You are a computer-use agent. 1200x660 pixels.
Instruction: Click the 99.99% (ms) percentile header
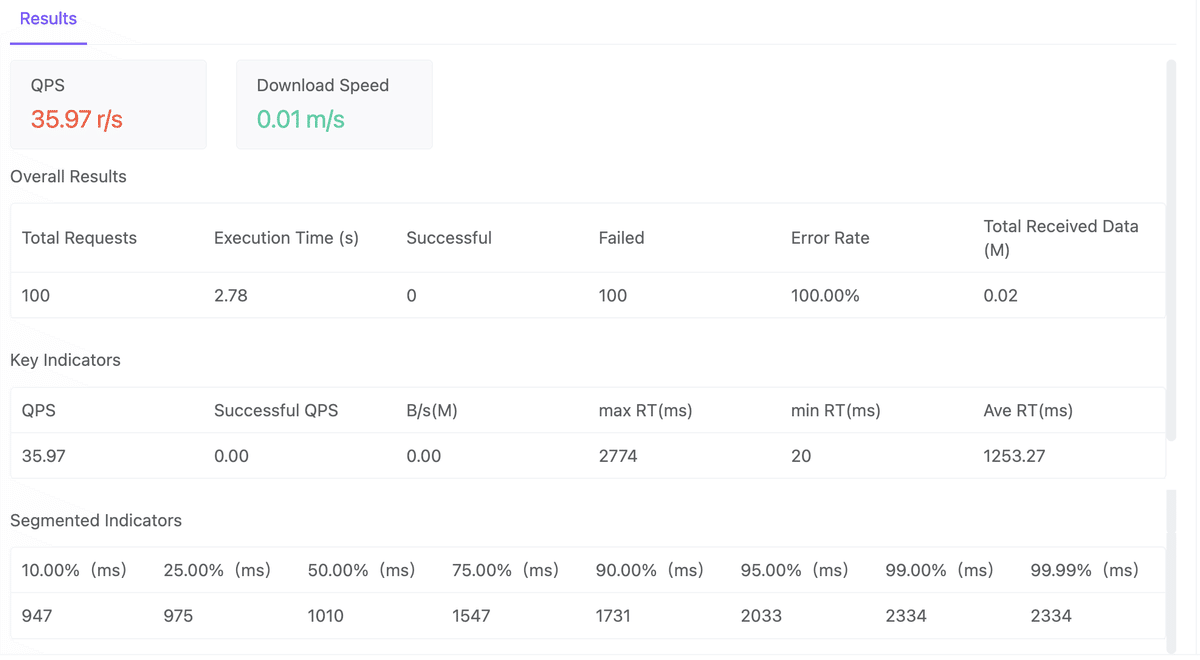point(1084,570)
